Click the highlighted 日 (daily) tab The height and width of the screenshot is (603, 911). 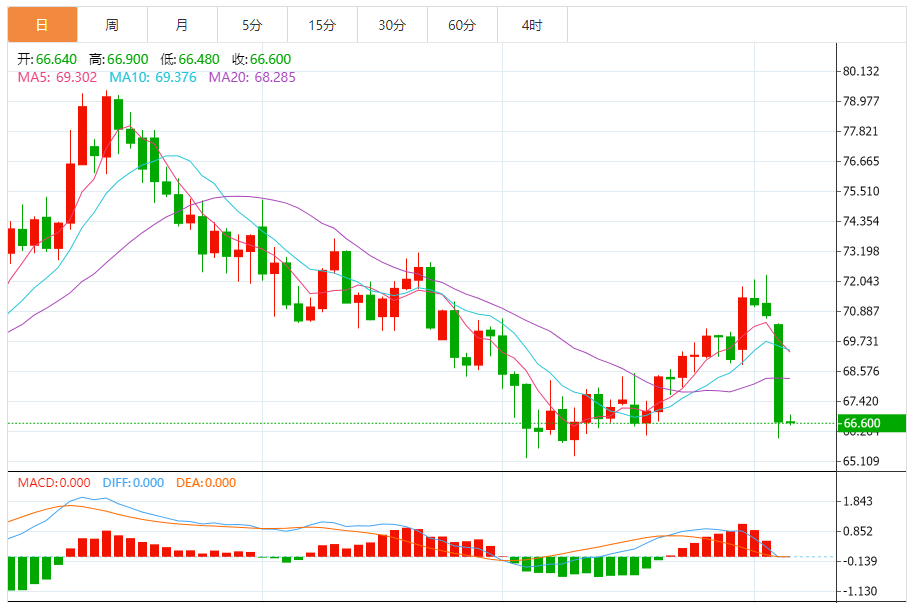pos(40,23)
